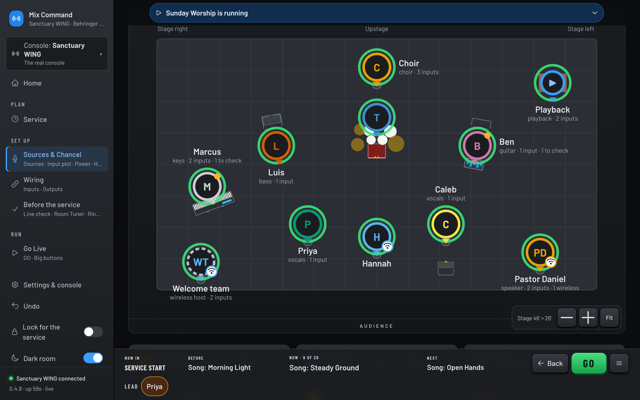This screenshot has width=640, height=400.
Task: Click the floor monitor below Caleb
Action: (x=446, y=268)
